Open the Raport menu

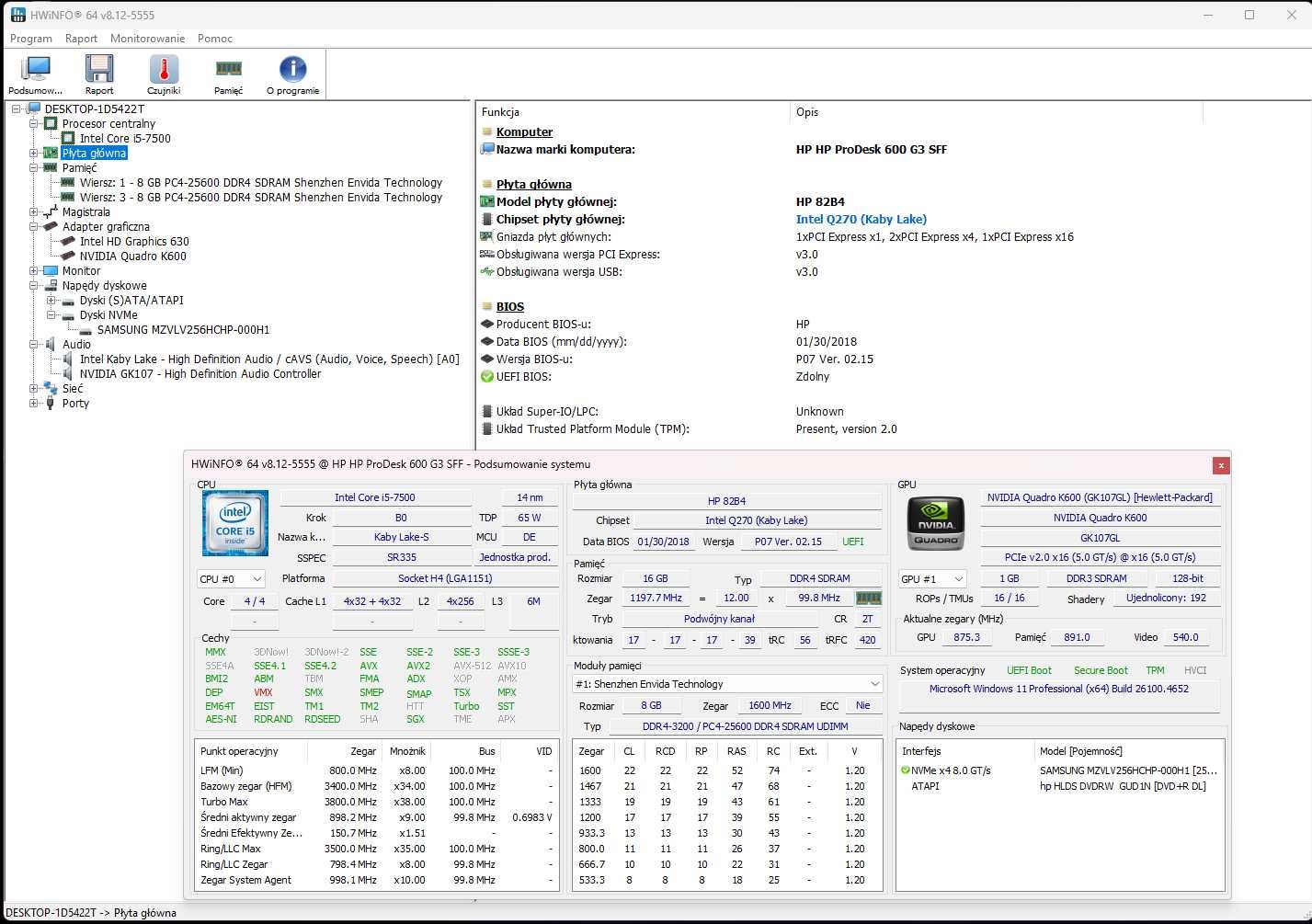pyautogui.click(x=81, y=39)
